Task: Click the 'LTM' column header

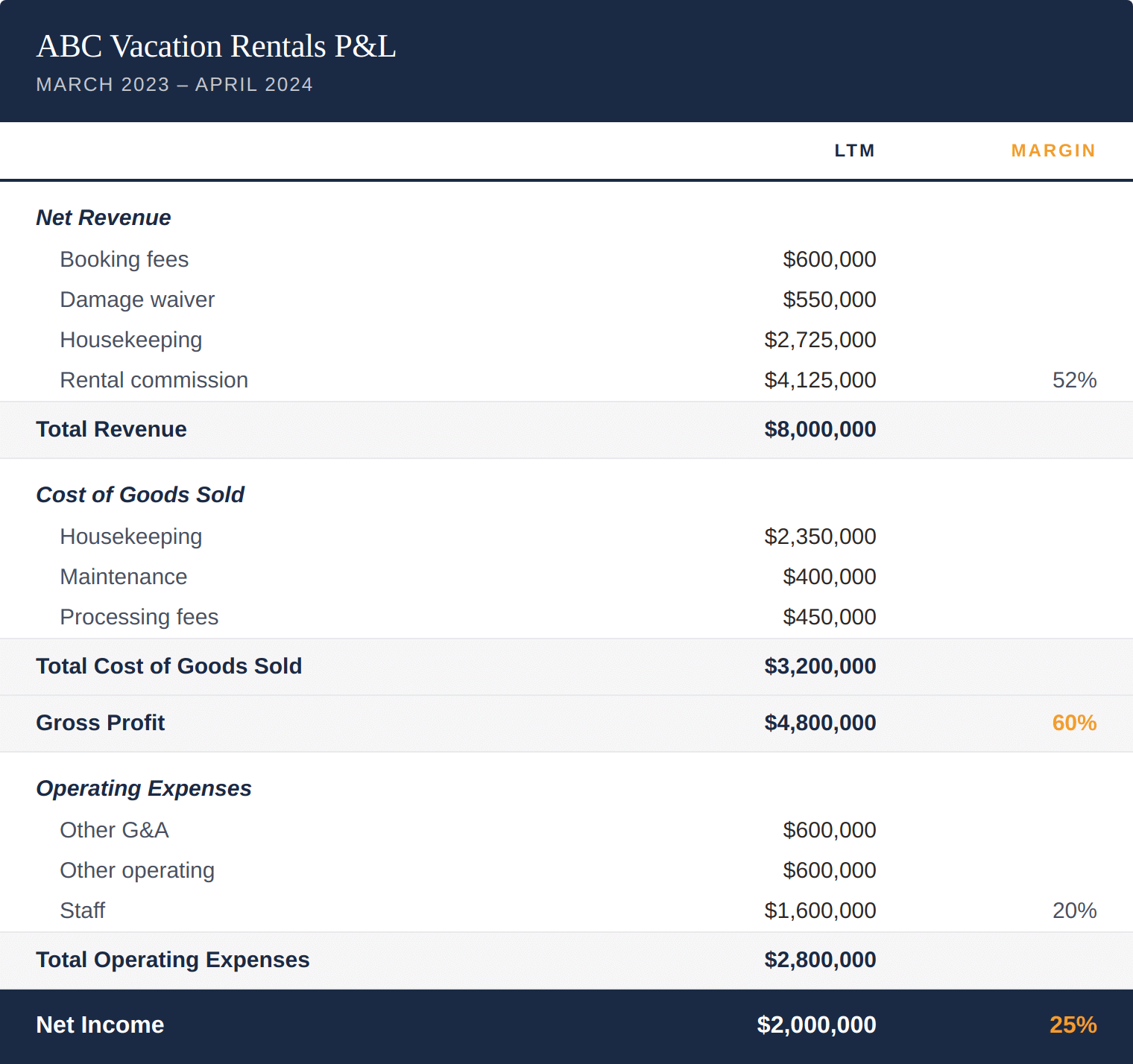Action: 855,151
